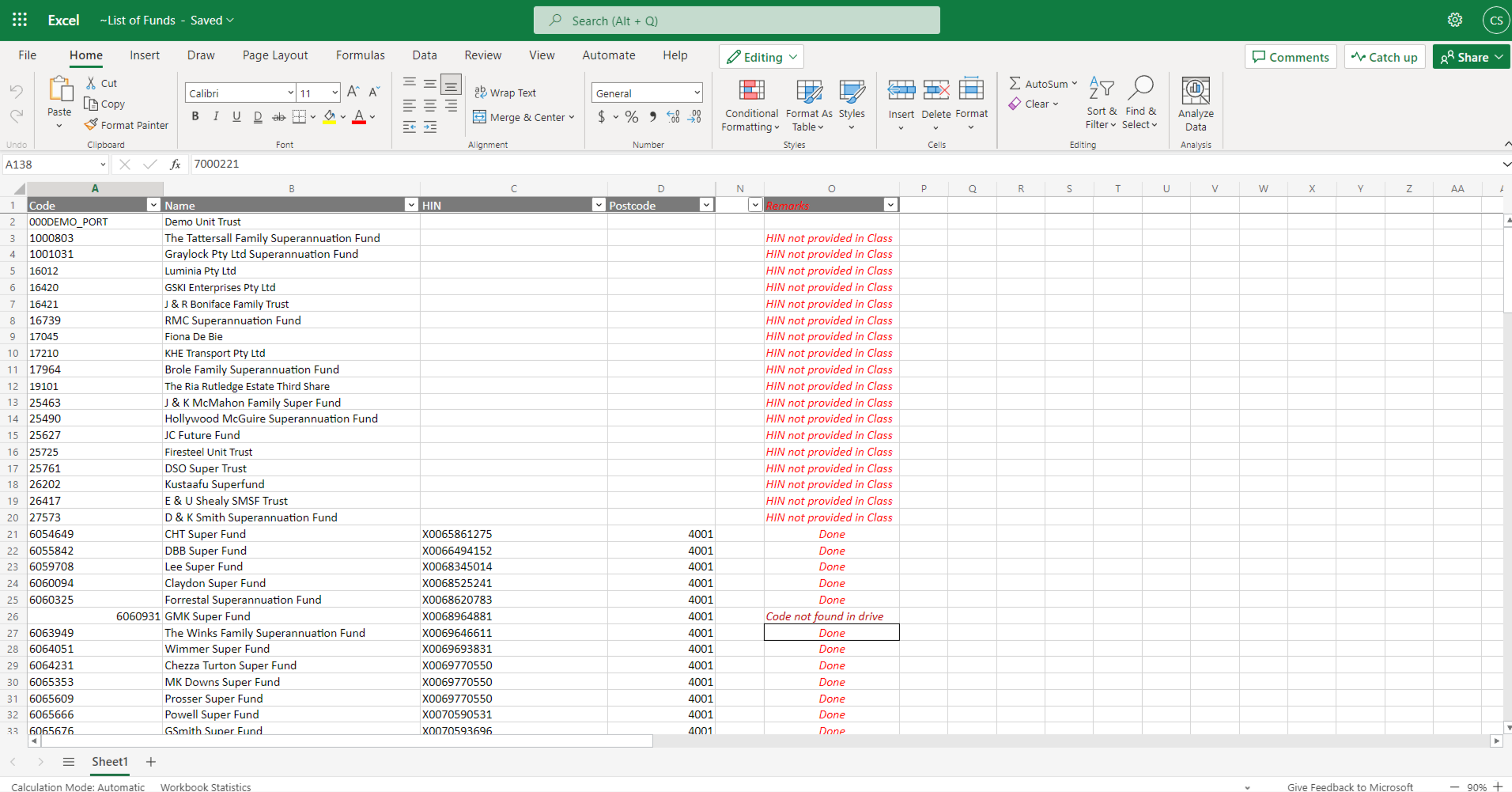The image size is (1512, 792).
Task: Expand the font name Calibri dropdown
Action: [x=290, y=93]
